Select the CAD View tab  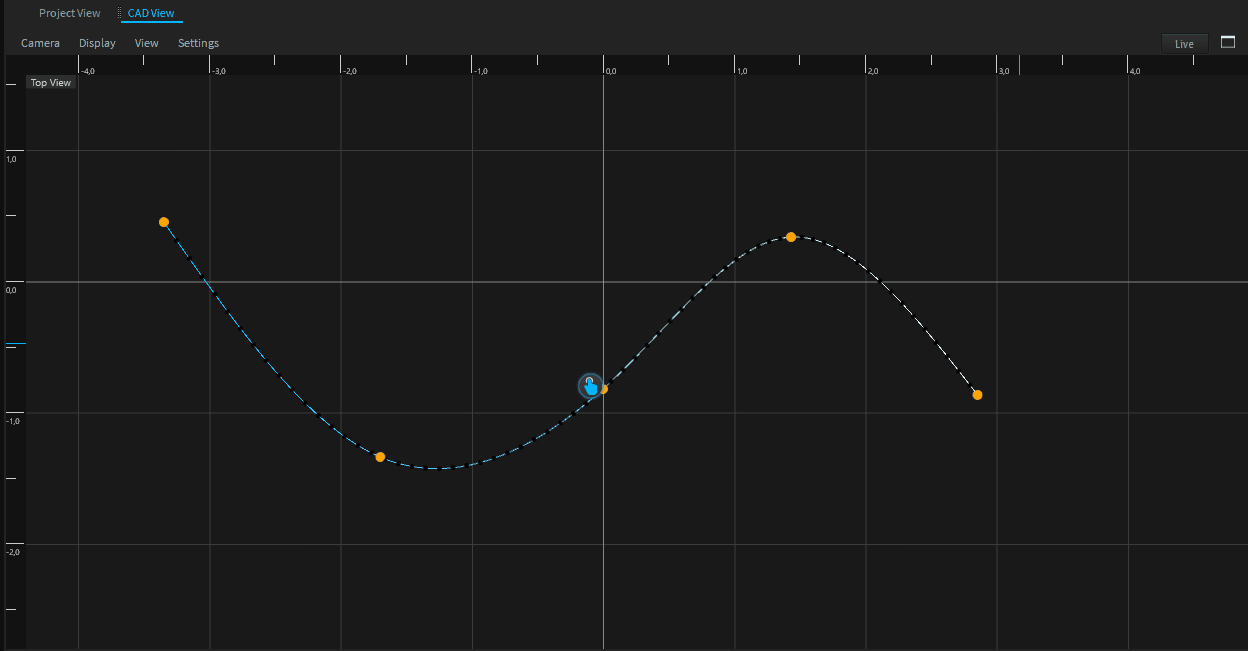(x=151, y=13)
